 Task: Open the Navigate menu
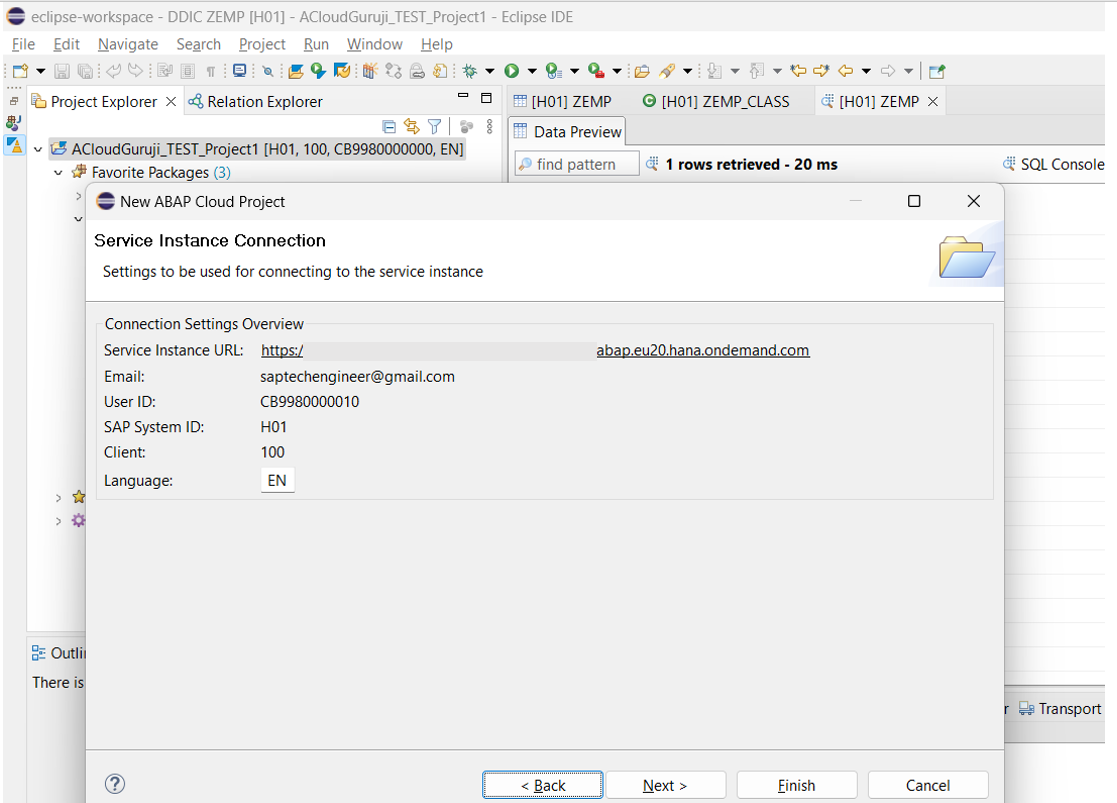pos(128,44)
